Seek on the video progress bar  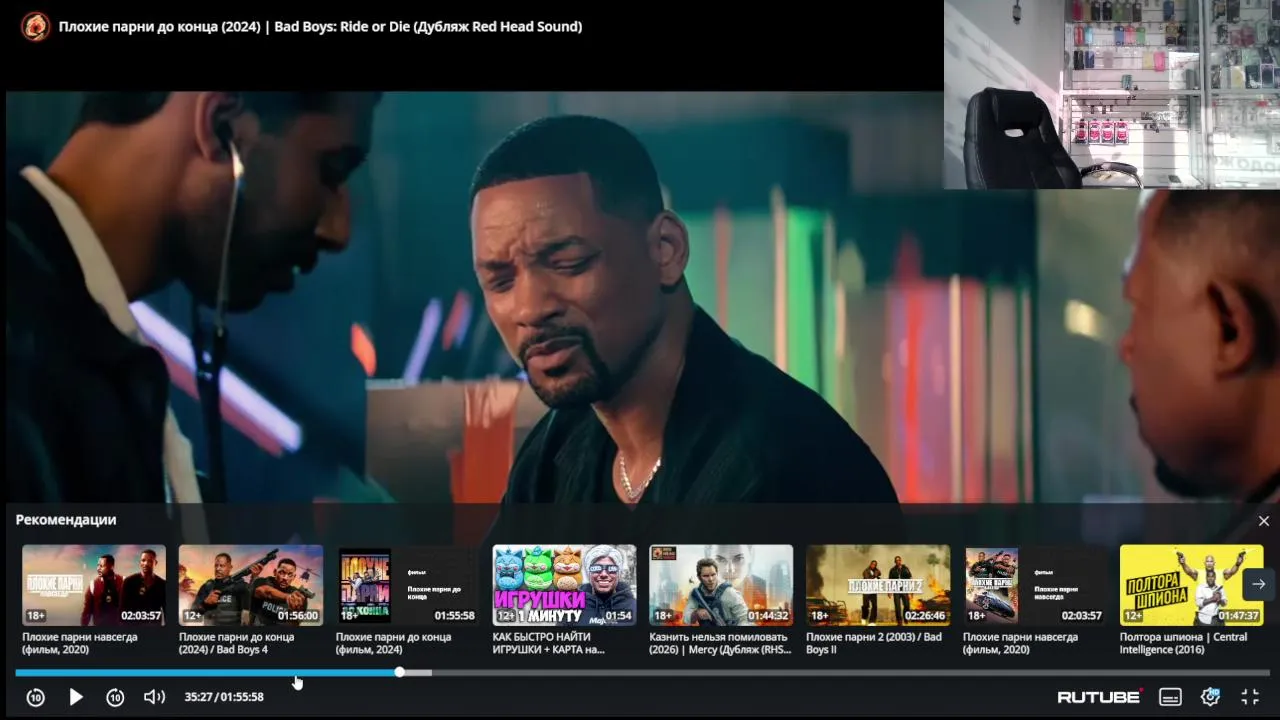click(x=642, y=672)
